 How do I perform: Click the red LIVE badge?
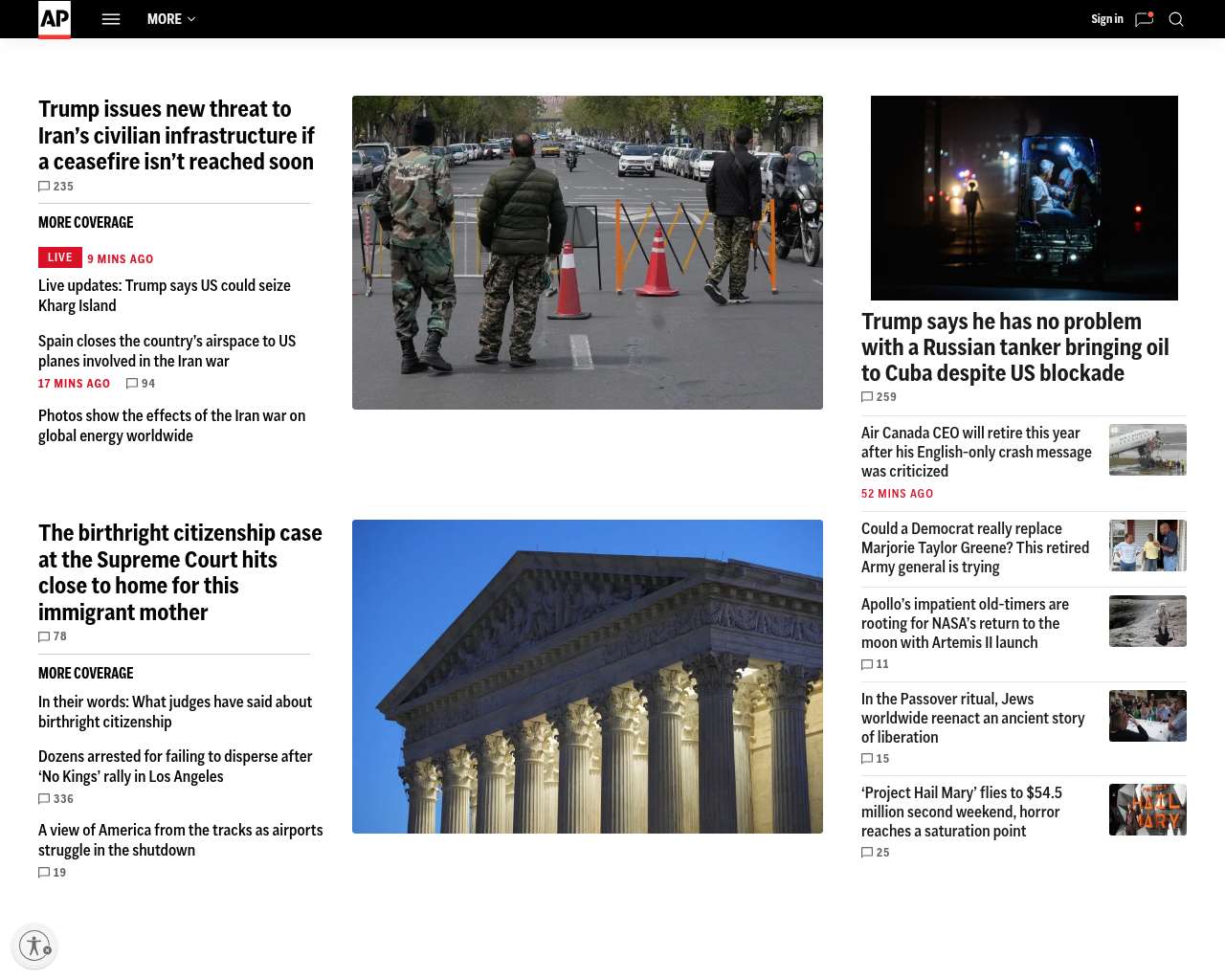[59, 257]
